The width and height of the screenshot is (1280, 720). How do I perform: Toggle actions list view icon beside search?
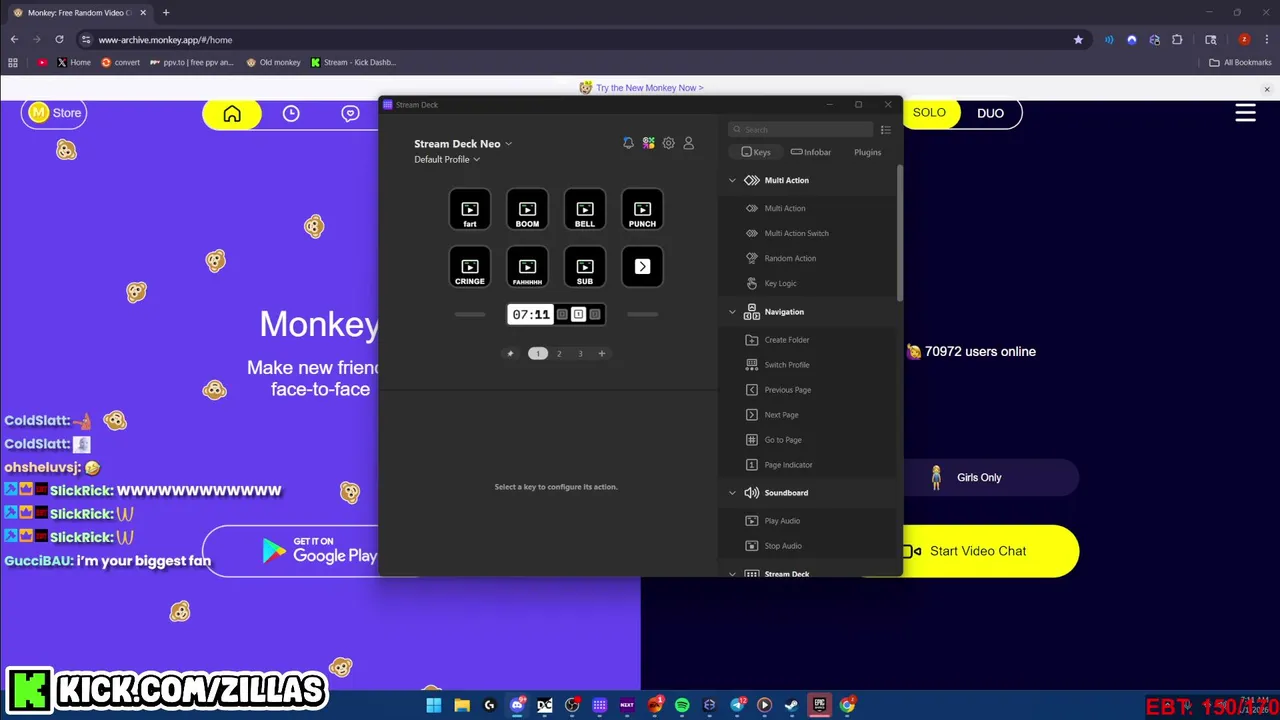[x=885, y=130]
